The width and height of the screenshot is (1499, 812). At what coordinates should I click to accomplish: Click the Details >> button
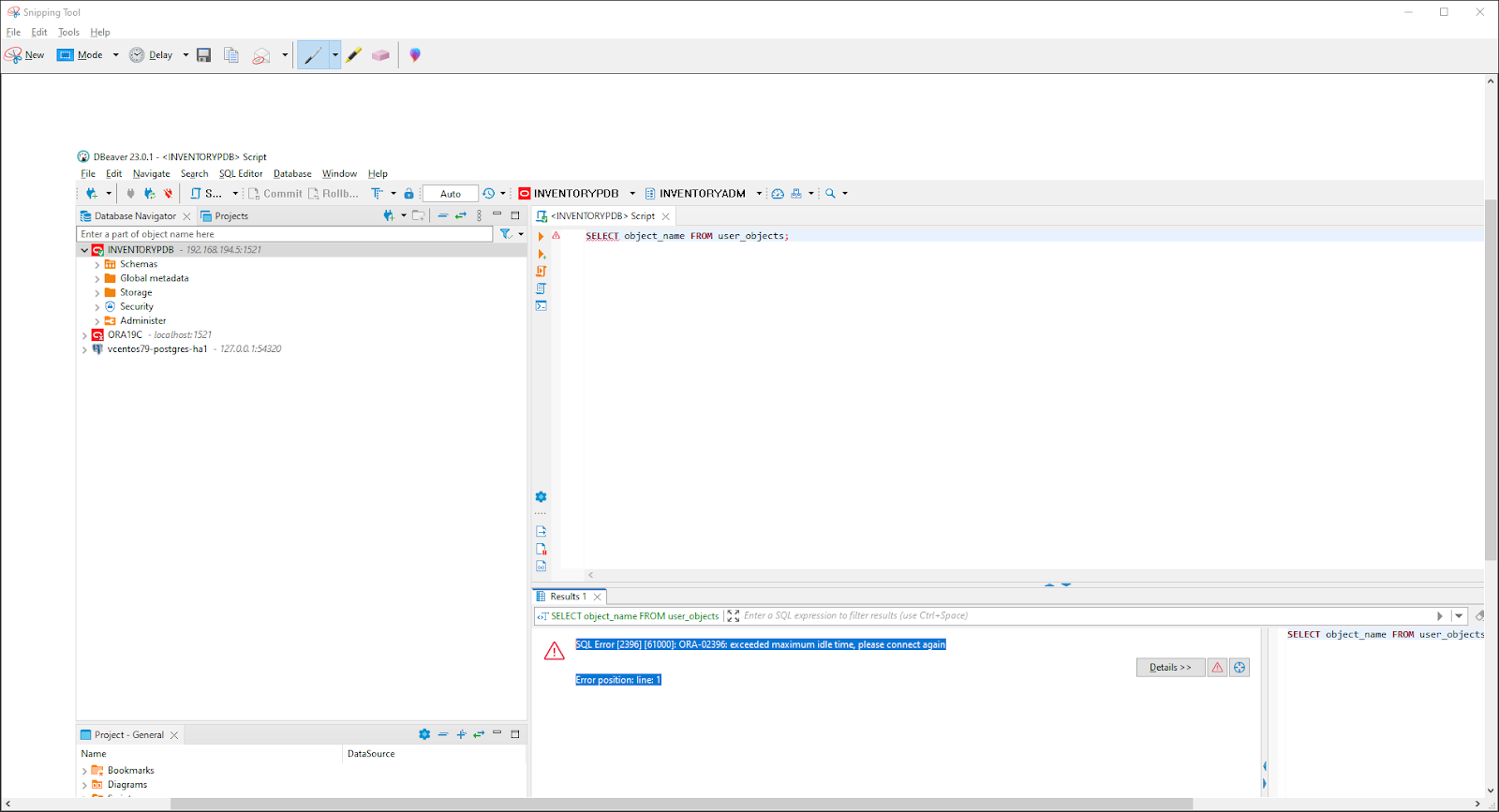[1170, 668]
